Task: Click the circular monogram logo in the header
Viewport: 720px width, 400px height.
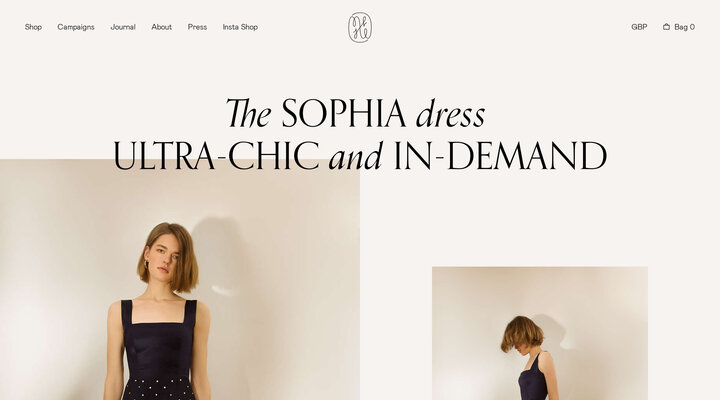Action: [x=360, y=28]
